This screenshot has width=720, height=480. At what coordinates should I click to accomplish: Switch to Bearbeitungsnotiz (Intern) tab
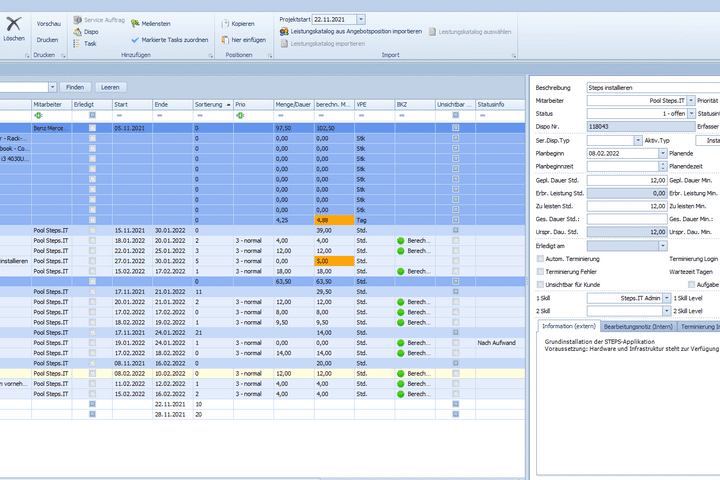[639, 326]
